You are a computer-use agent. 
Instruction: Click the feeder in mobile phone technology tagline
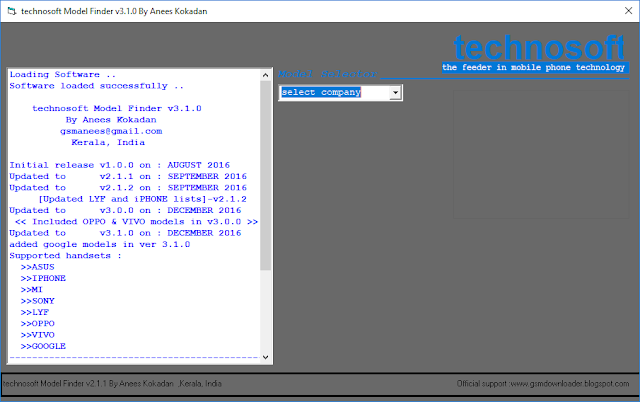pyautogui.click(x=533, y=67)
